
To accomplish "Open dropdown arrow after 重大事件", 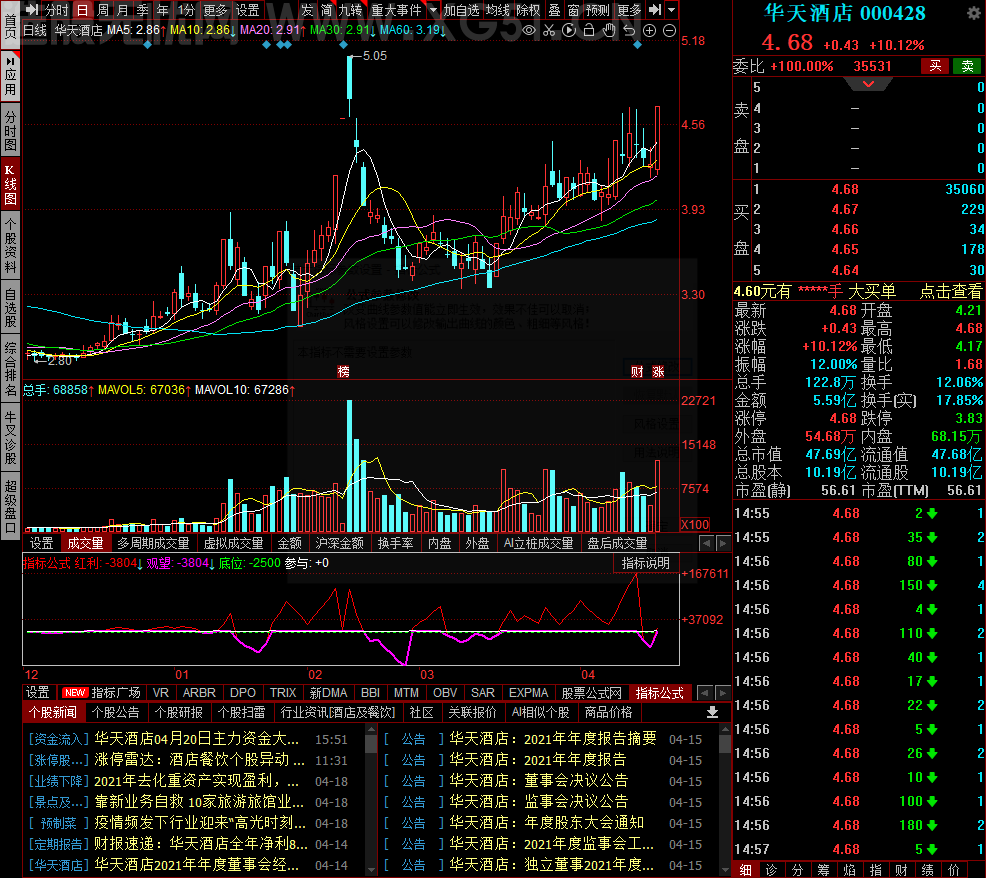I will (433, 10).
